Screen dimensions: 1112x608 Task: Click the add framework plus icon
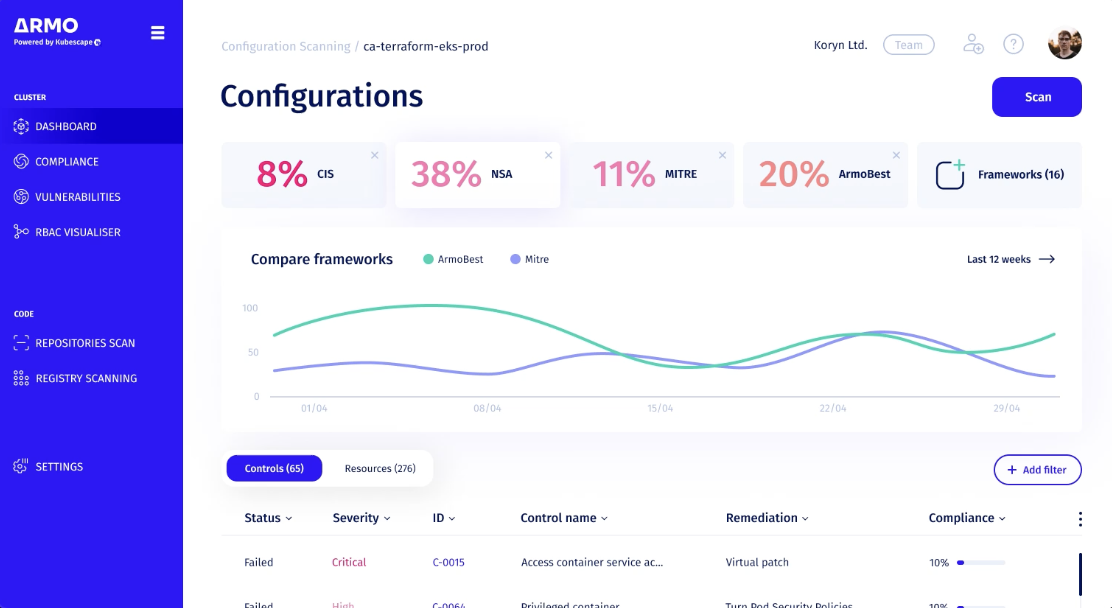[x=950, y=175]
